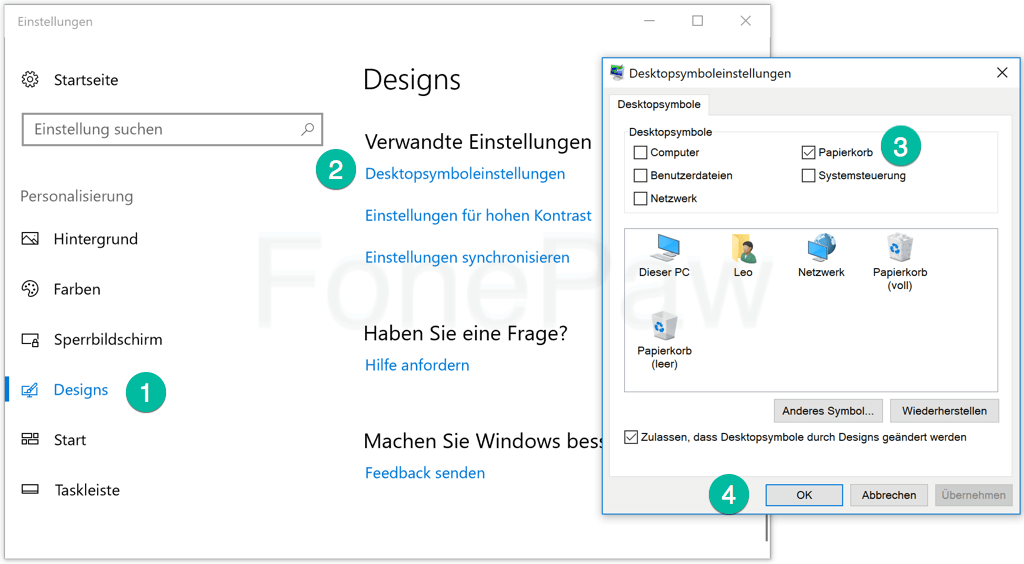Open Farben in the sidebar

77,289
